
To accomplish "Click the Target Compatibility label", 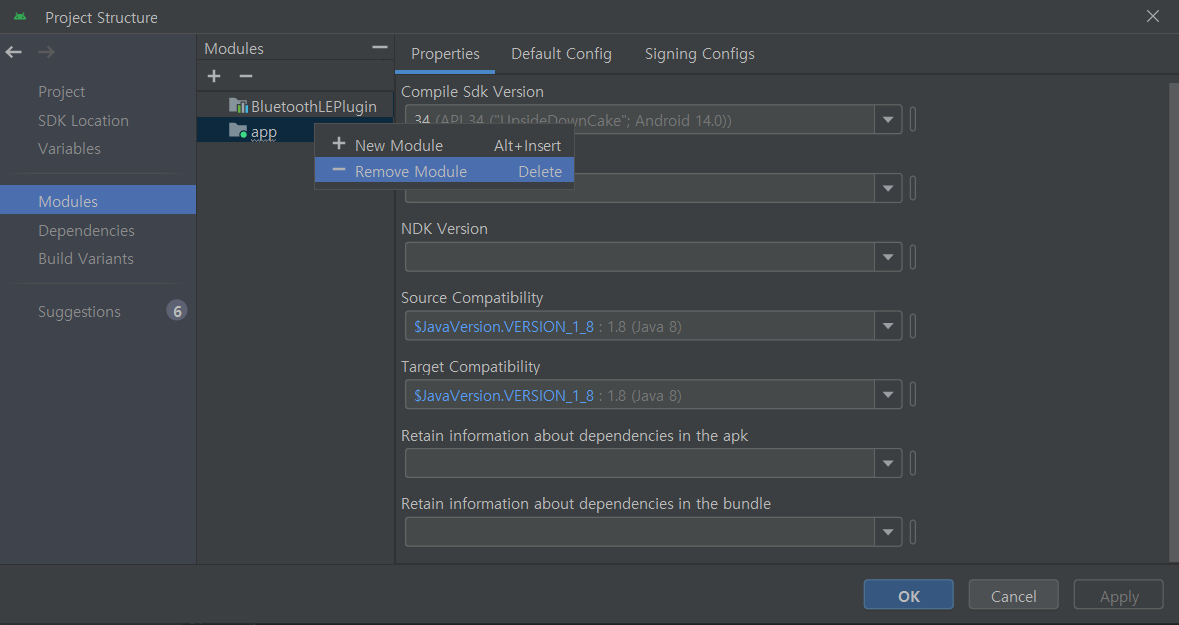I will coord(471,366).
